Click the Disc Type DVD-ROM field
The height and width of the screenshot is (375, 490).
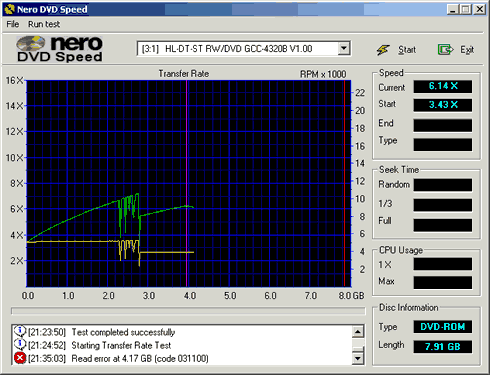tap(443, 327)
